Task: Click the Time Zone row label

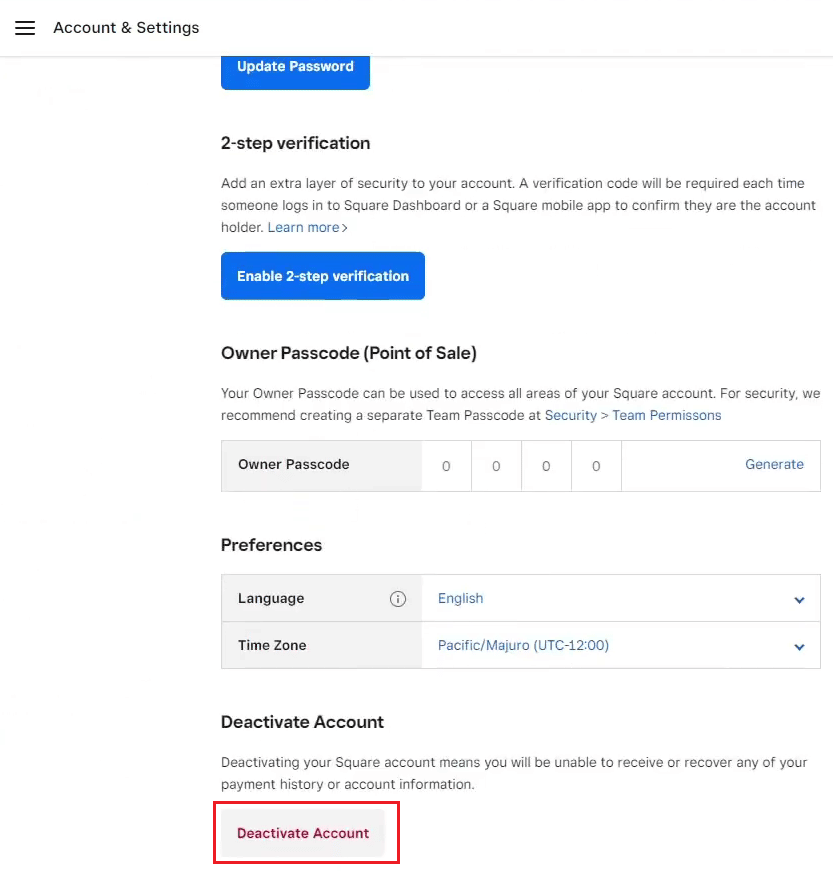Action: click(x=272, y=645)
